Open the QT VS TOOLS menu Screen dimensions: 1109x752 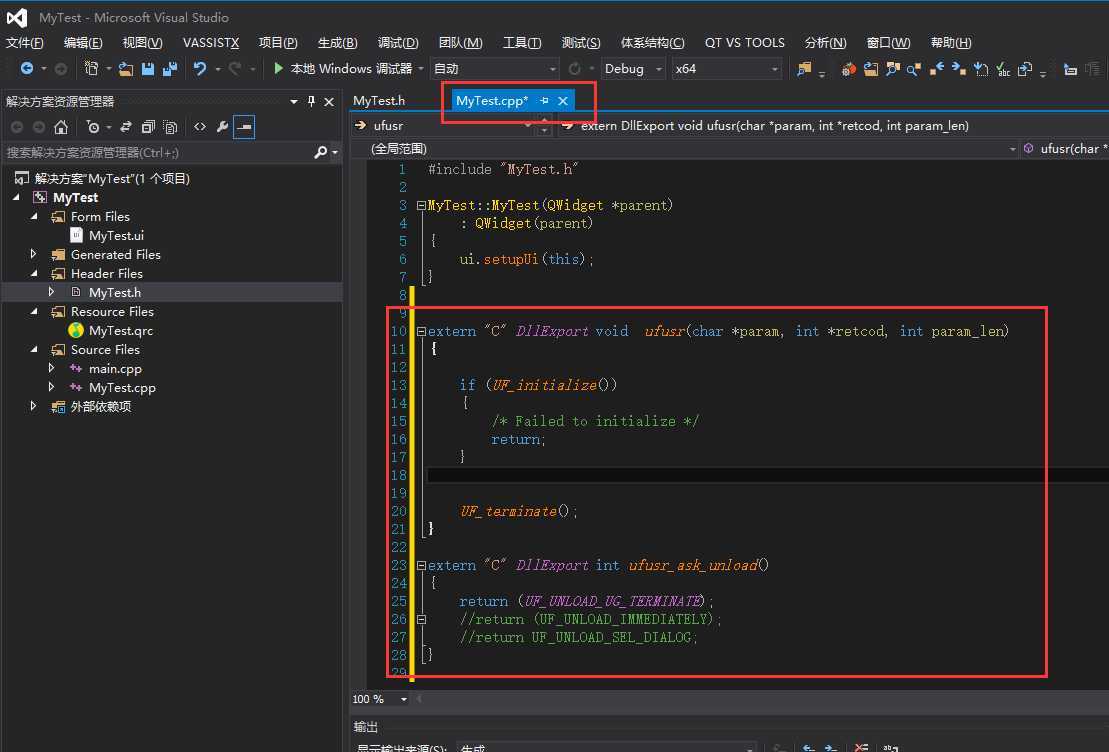click(745, 42)
